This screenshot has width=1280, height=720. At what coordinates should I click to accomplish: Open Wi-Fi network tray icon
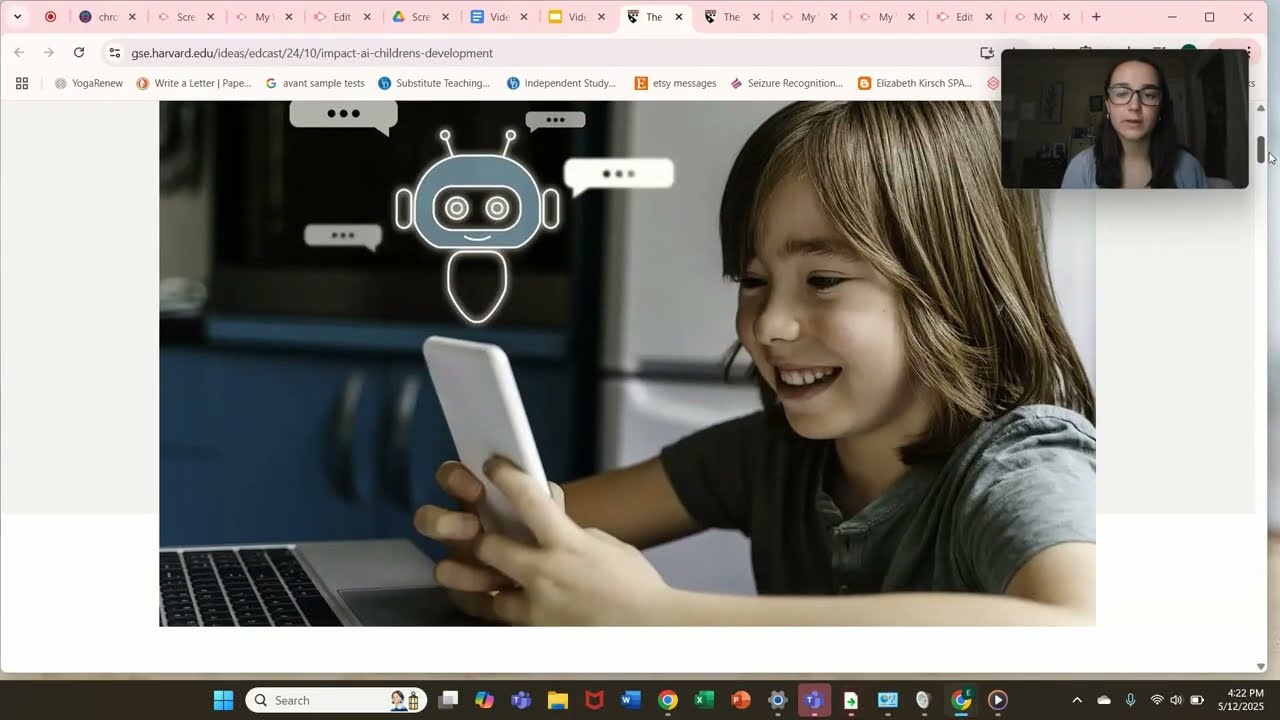1157,700
